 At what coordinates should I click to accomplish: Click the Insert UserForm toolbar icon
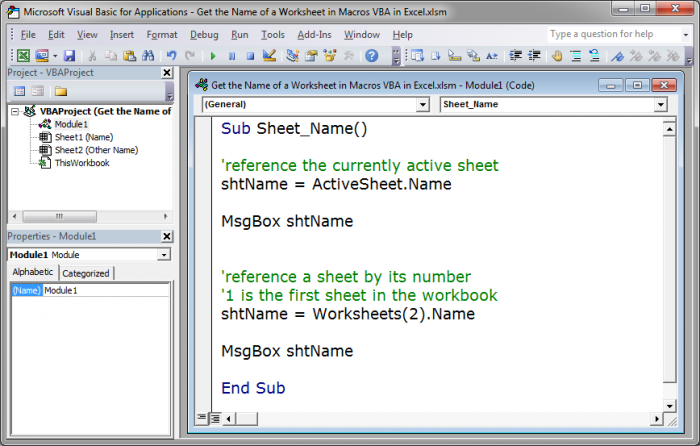click(42, 56)
